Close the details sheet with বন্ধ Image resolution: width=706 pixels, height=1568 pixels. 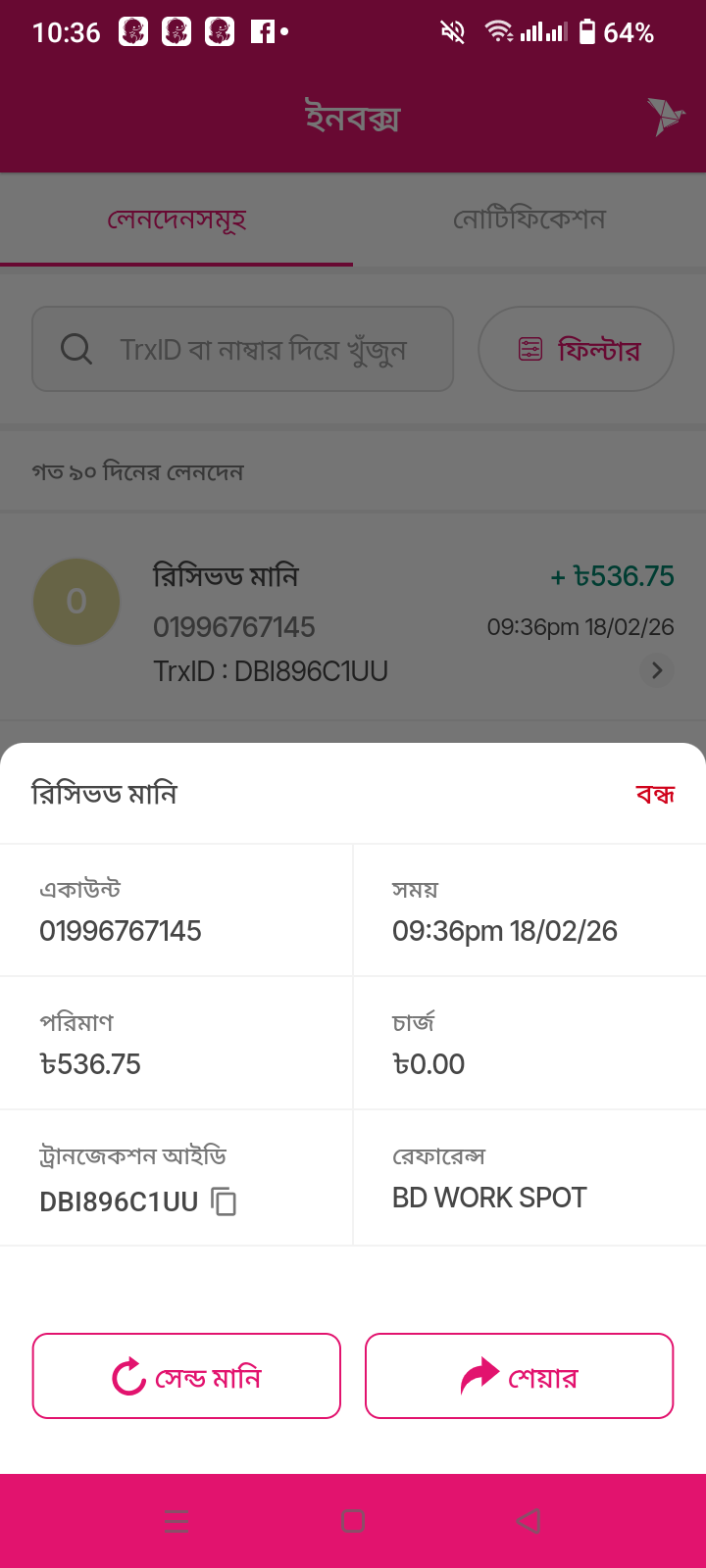[x=655, y=794]
